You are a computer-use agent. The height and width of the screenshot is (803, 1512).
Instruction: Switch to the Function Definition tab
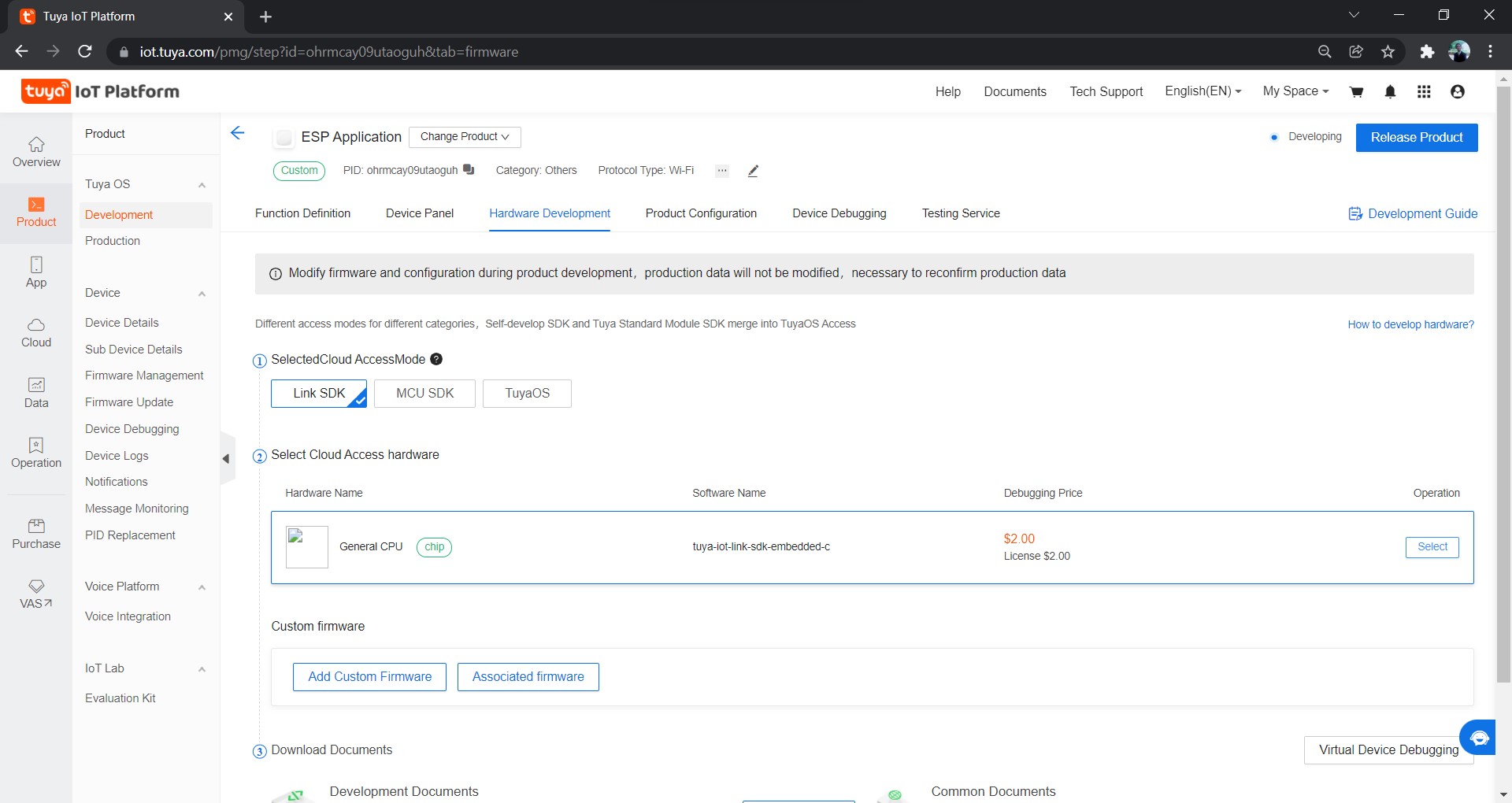pos(302,213)
